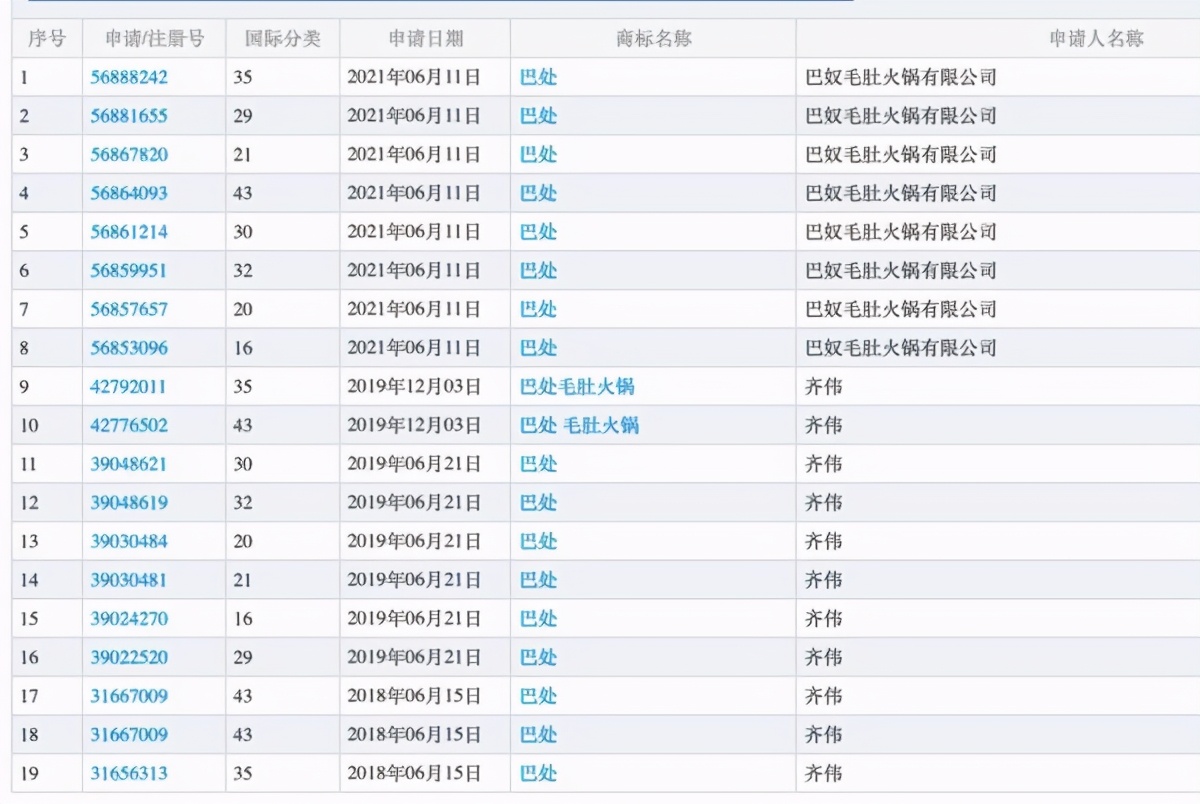The image size is (1200, 804).
Task: Select date 2018年06月15日 in row 19
Action: pyautogui.click(x=414, y=773)
